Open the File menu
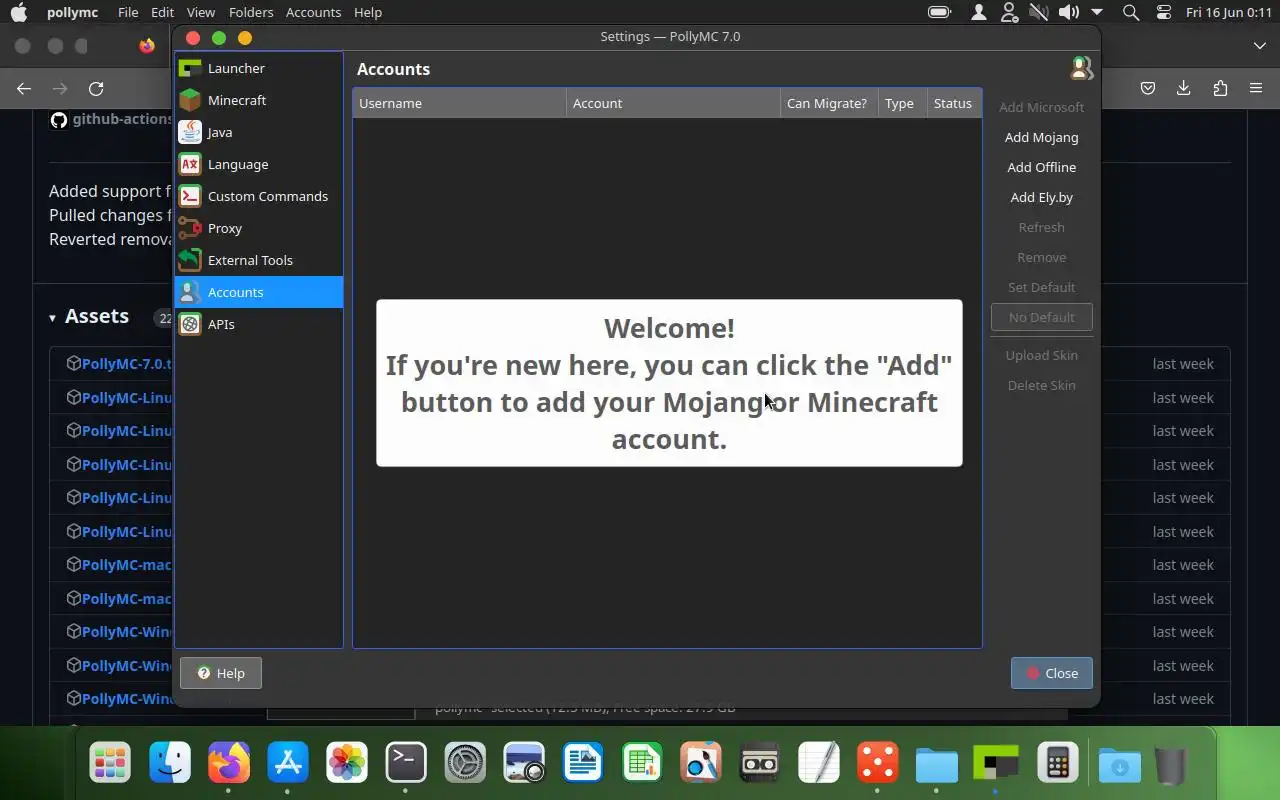Image resolution: width=1280 pixels, height=800 pixels. (128, 12)
